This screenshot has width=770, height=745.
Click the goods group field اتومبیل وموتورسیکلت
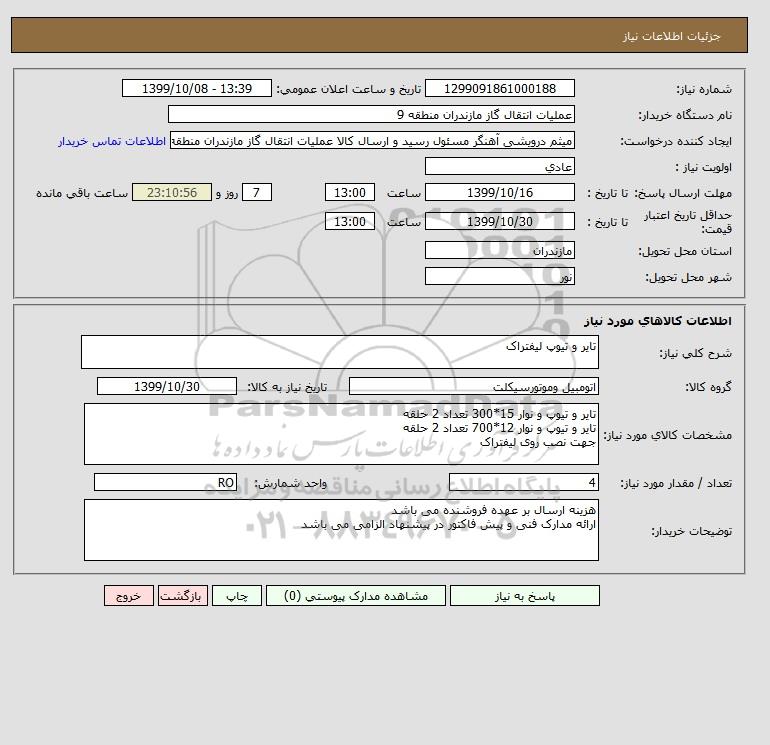point(473,386)
